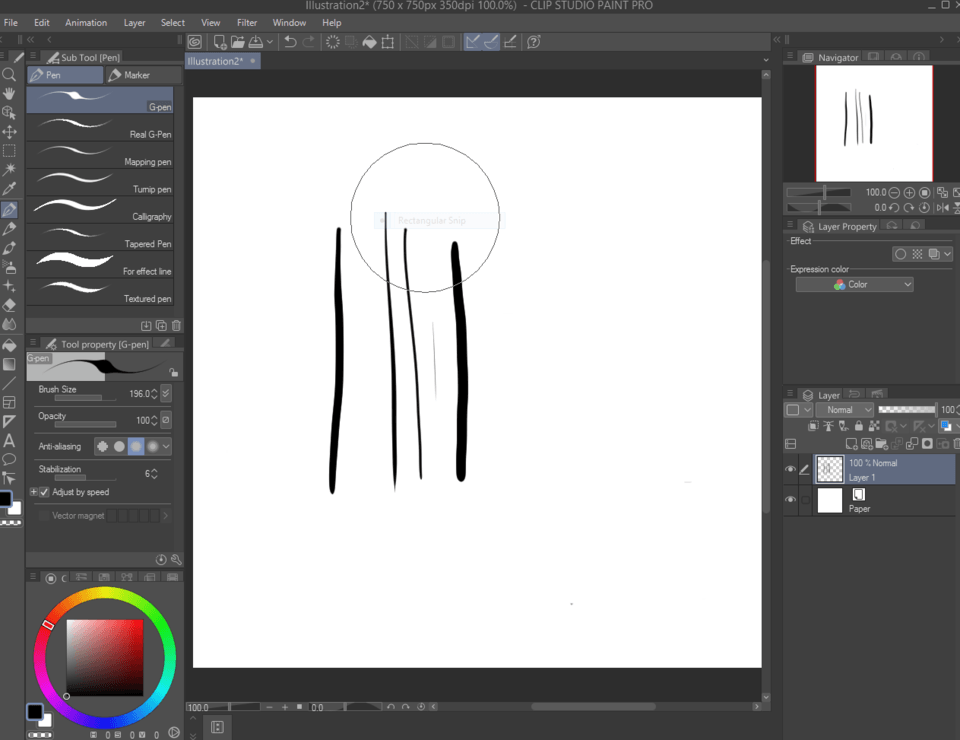Switch to the Marker sub tool tab

tap(143, 74)
